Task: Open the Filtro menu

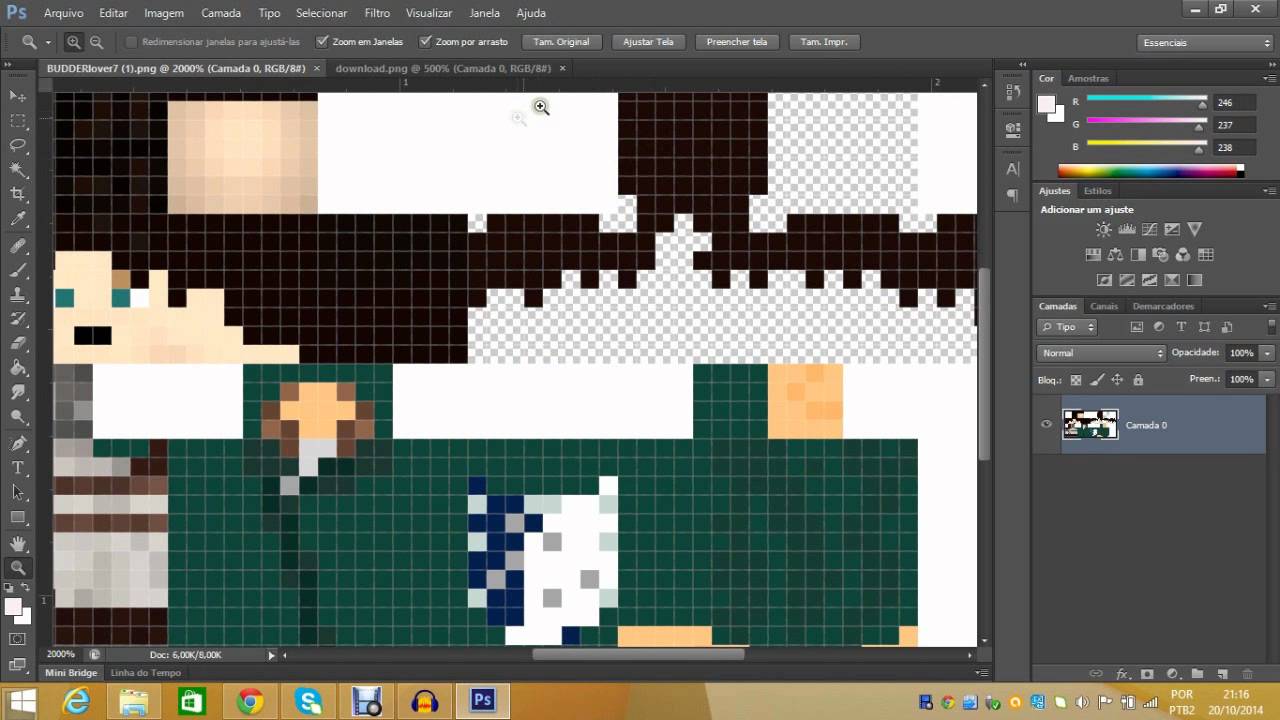Action: click(x=377, y=13)
